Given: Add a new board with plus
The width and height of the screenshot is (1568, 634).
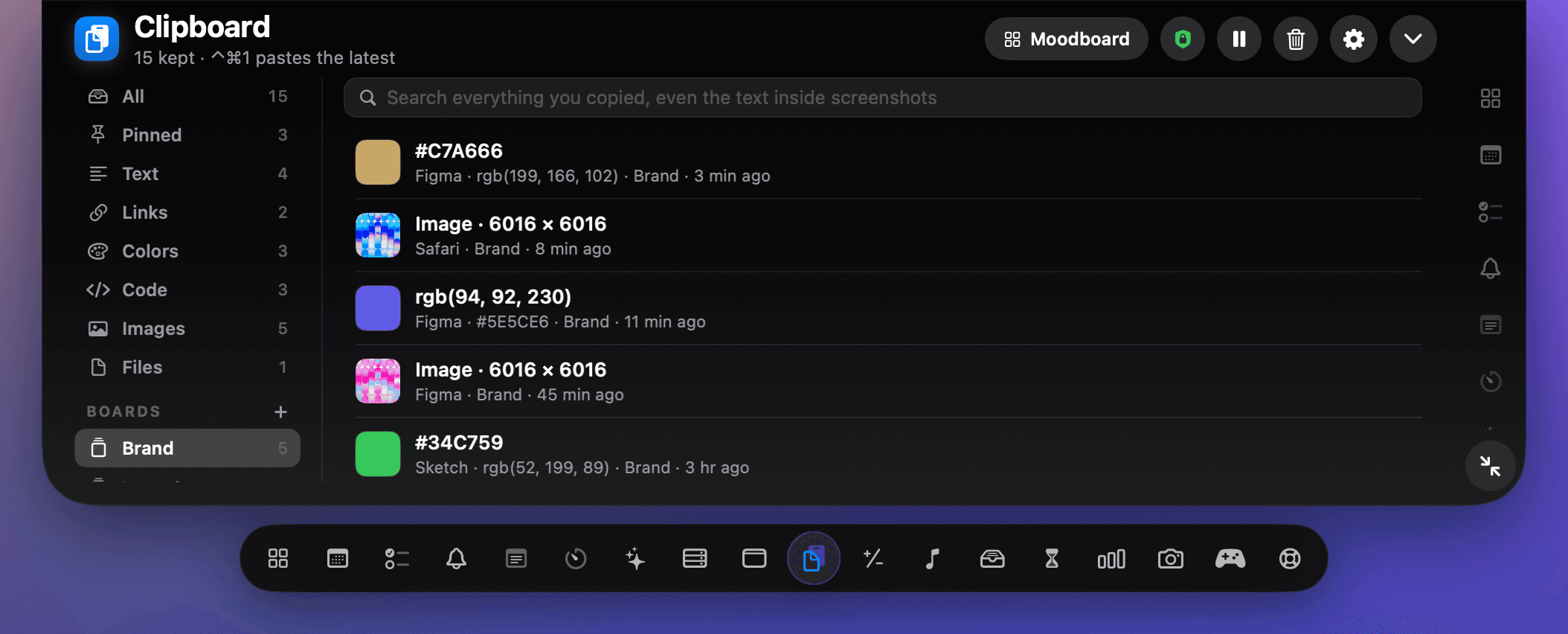Looking at the screenshot, I should [280, 412].
